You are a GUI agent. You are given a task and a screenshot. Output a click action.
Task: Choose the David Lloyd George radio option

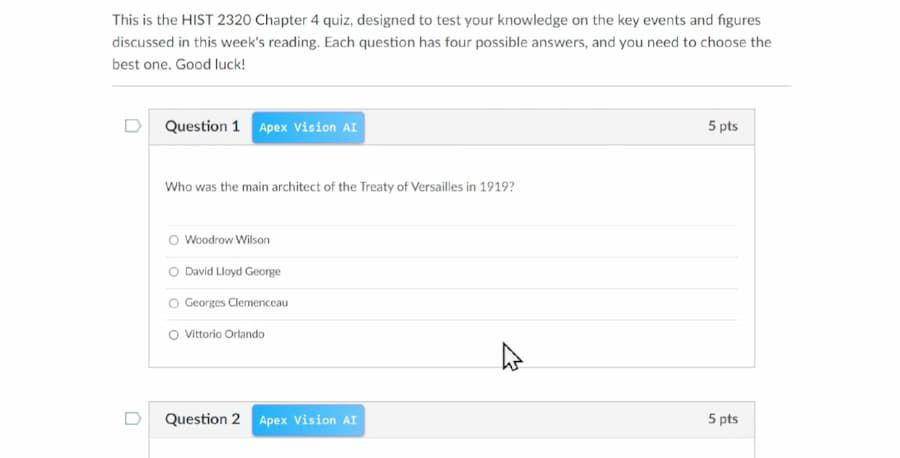[x=174, y=271]
